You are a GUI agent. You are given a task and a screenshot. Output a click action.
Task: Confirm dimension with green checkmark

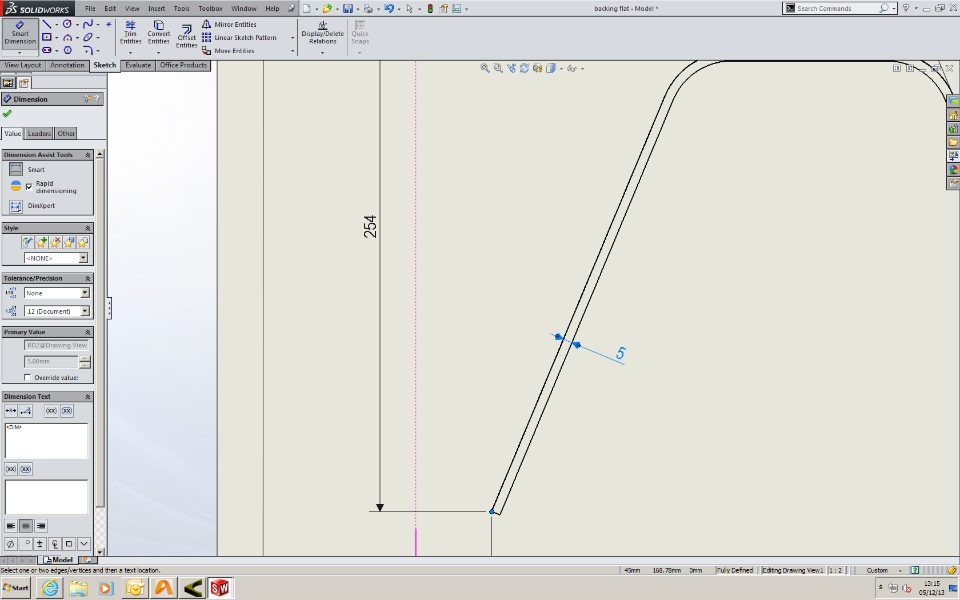pyautogui.click(x=7, y=114)
